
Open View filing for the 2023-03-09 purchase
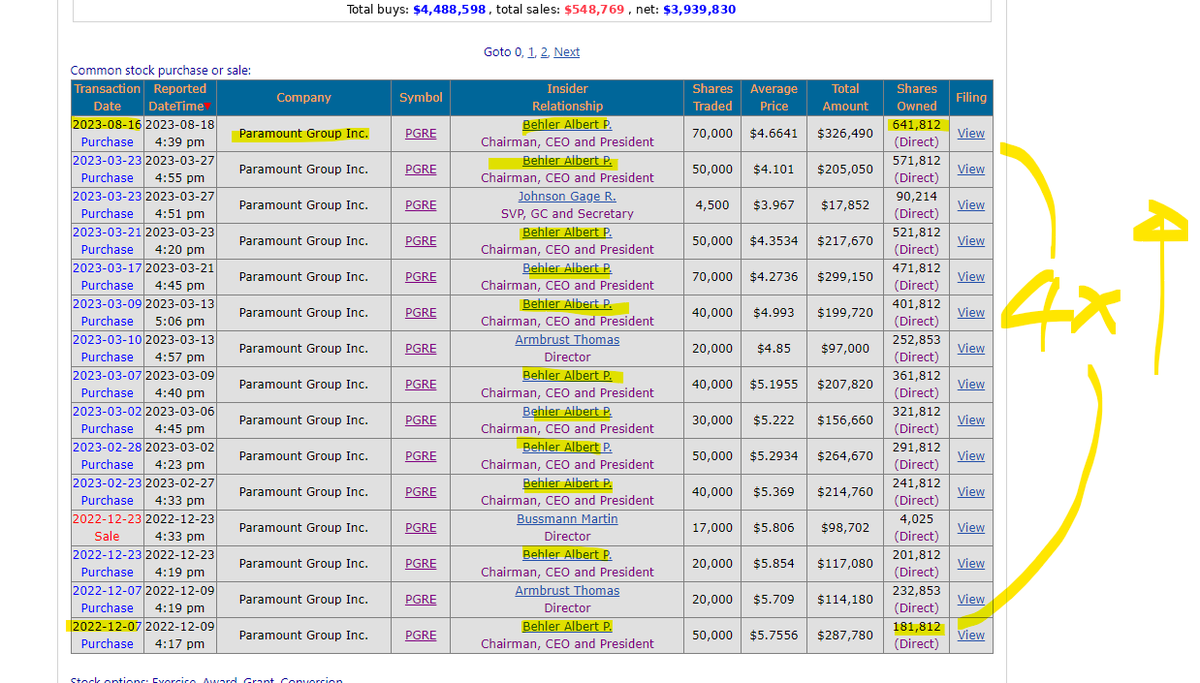(x=971, y=313)
